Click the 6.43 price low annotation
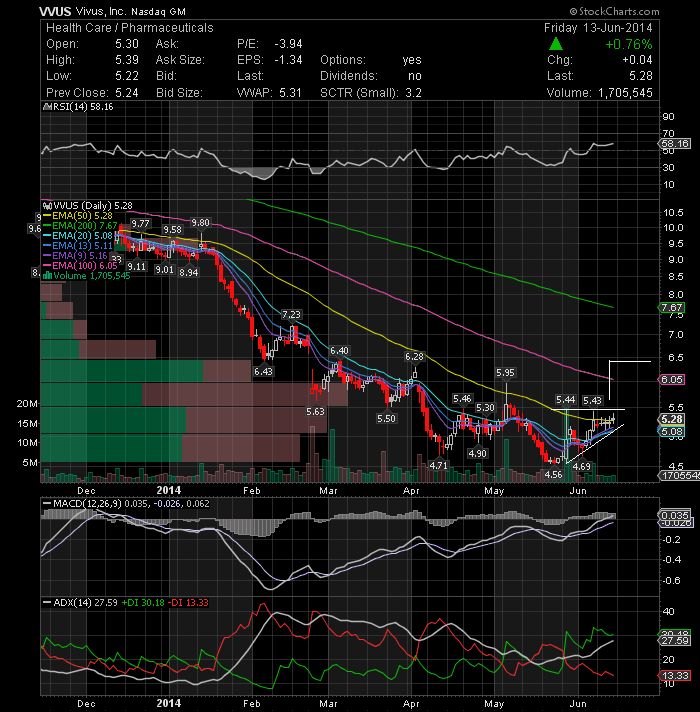The height and width of the screenshot is (712, 700). (x=263, y=371)
